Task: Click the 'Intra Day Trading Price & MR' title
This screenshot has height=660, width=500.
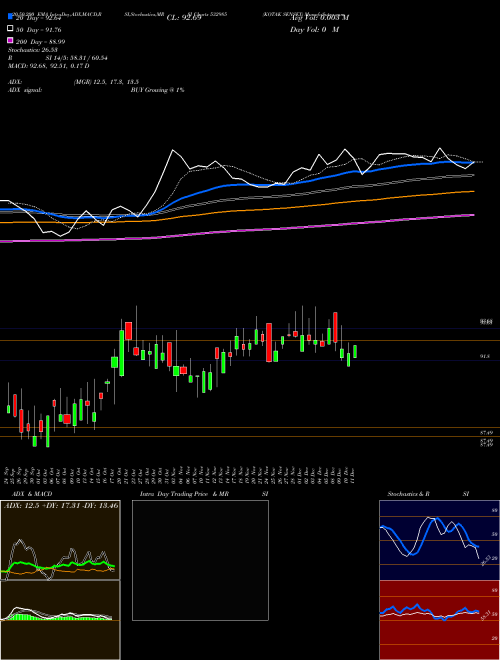Action: pyautogui.click(x=184, y=494)
